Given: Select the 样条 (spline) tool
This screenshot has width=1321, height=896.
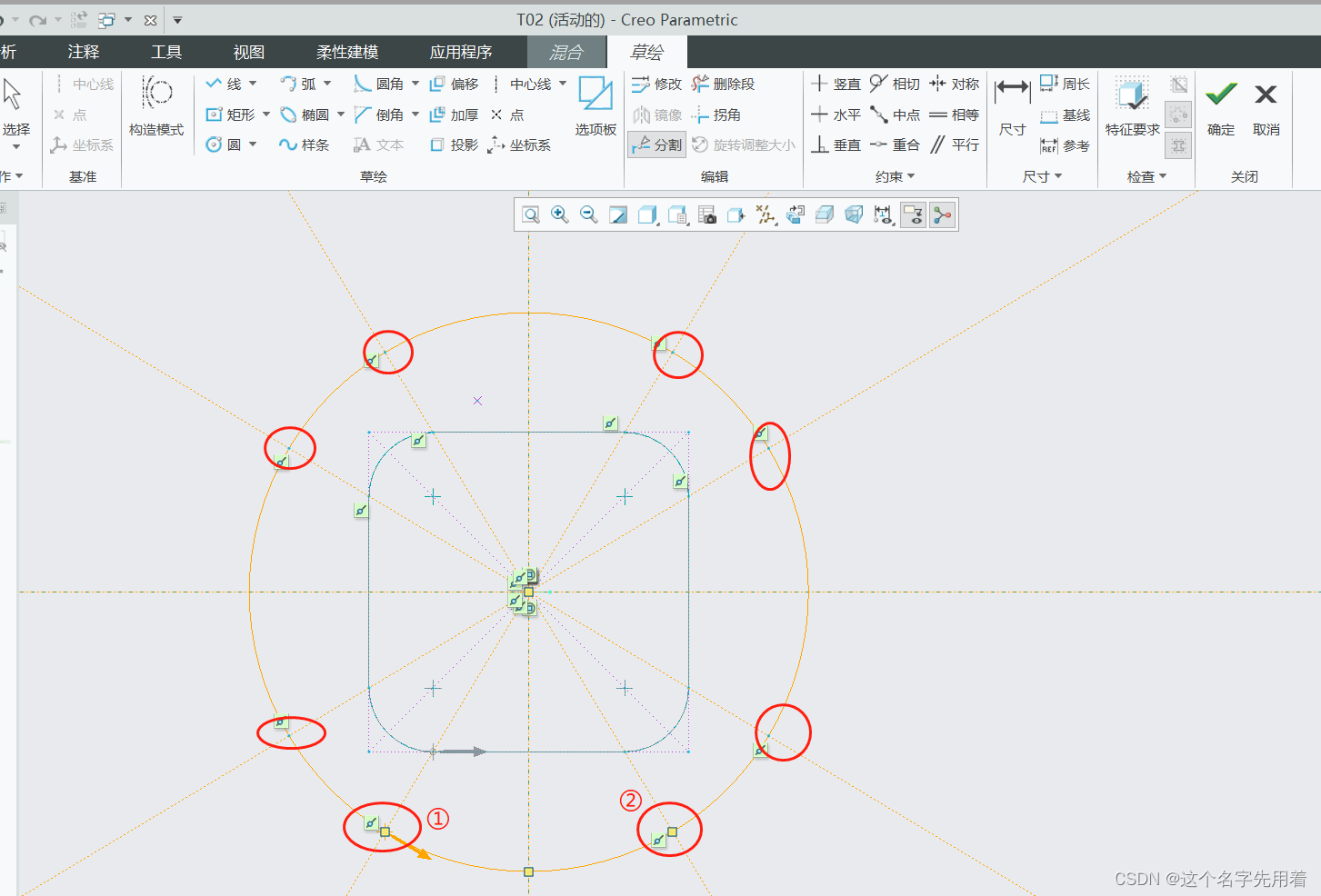Looking at the screenshot, I should coord(305,144).
